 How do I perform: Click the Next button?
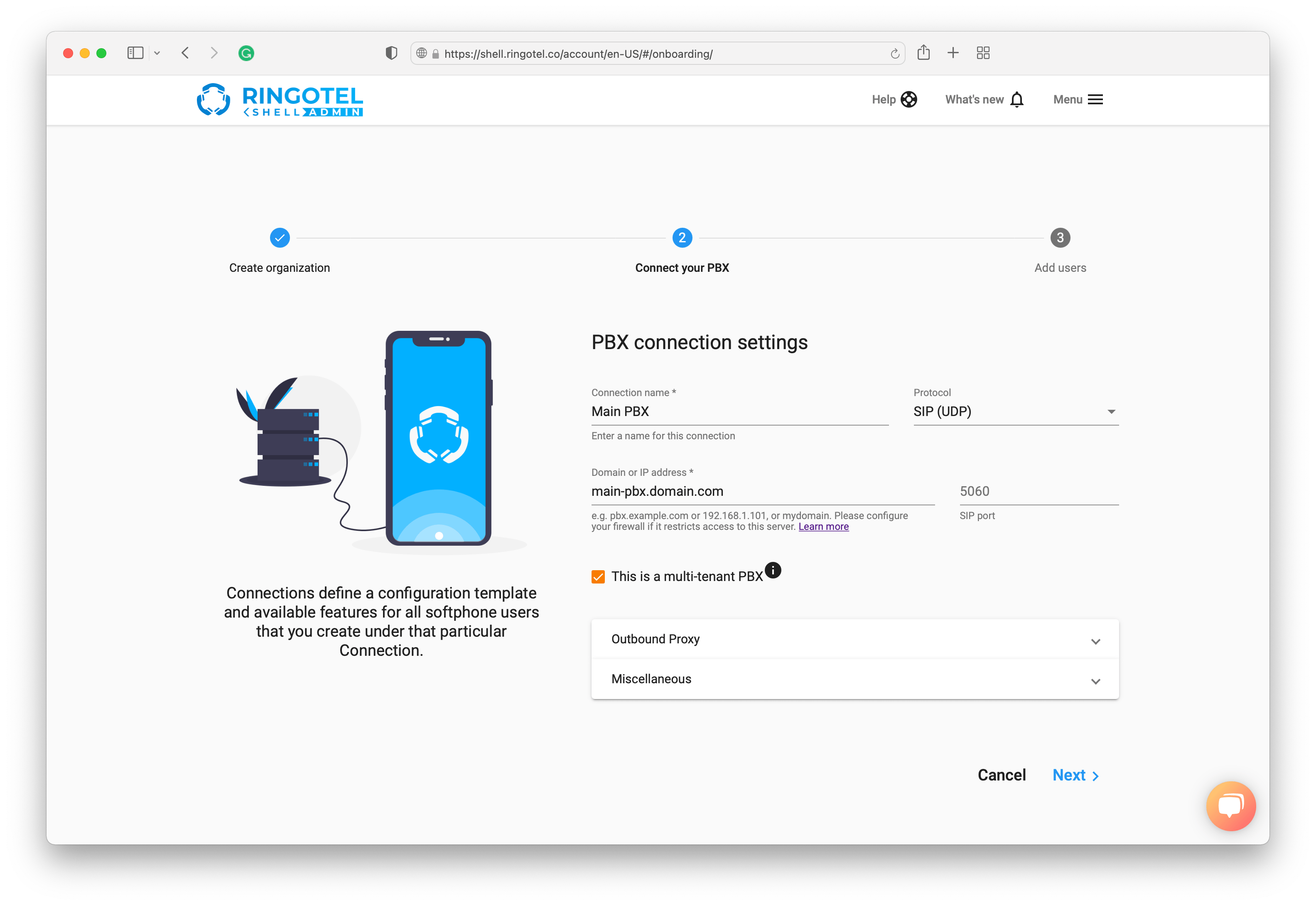pyautogui.click(x=1075, y=776)
